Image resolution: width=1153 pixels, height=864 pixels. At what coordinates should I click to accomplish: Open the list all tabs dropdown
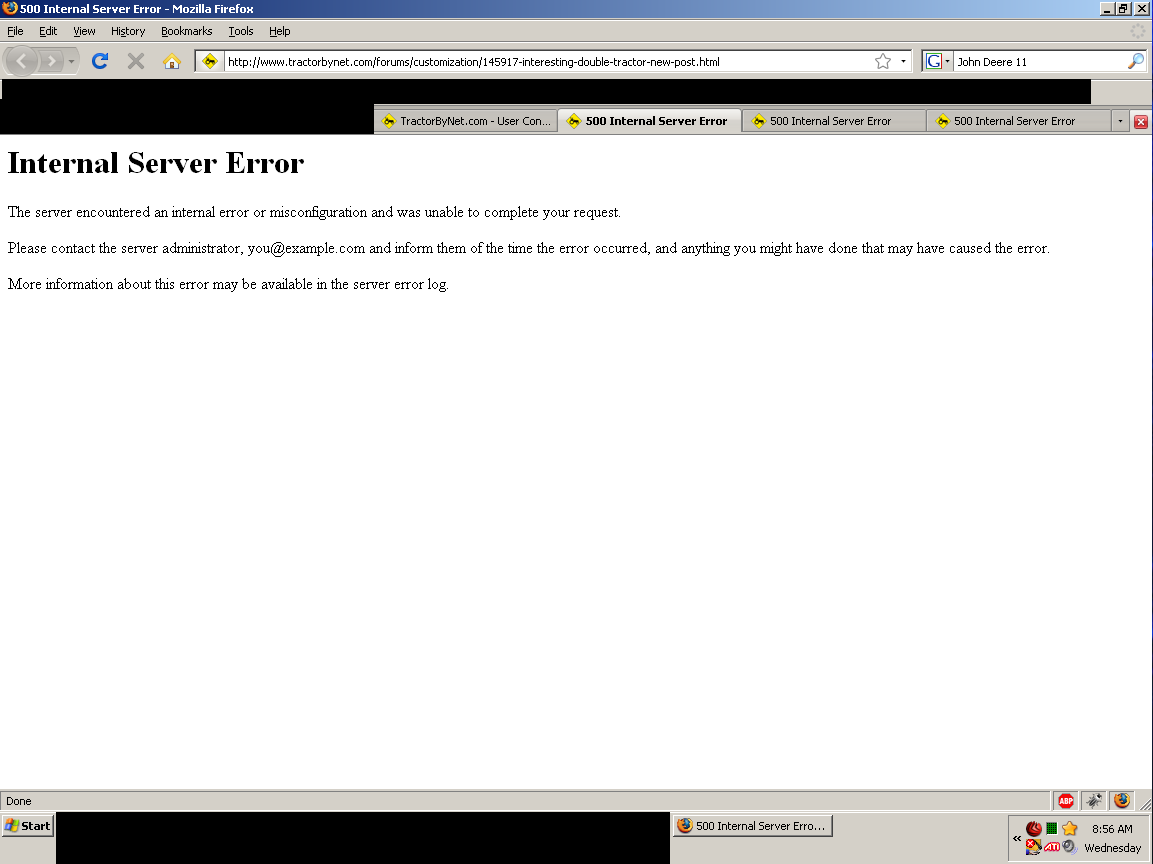1120,121
